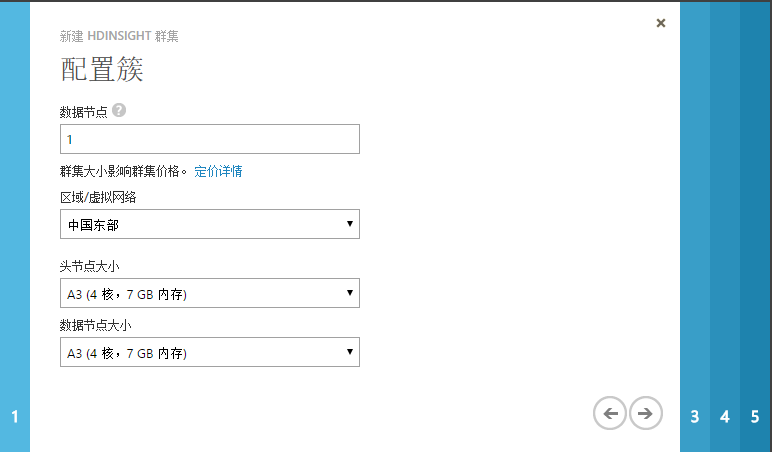This screenshot has width=772, height=452.
Task: Expand the 数据节点大小 size dropdown
Action: click(209, 352)
